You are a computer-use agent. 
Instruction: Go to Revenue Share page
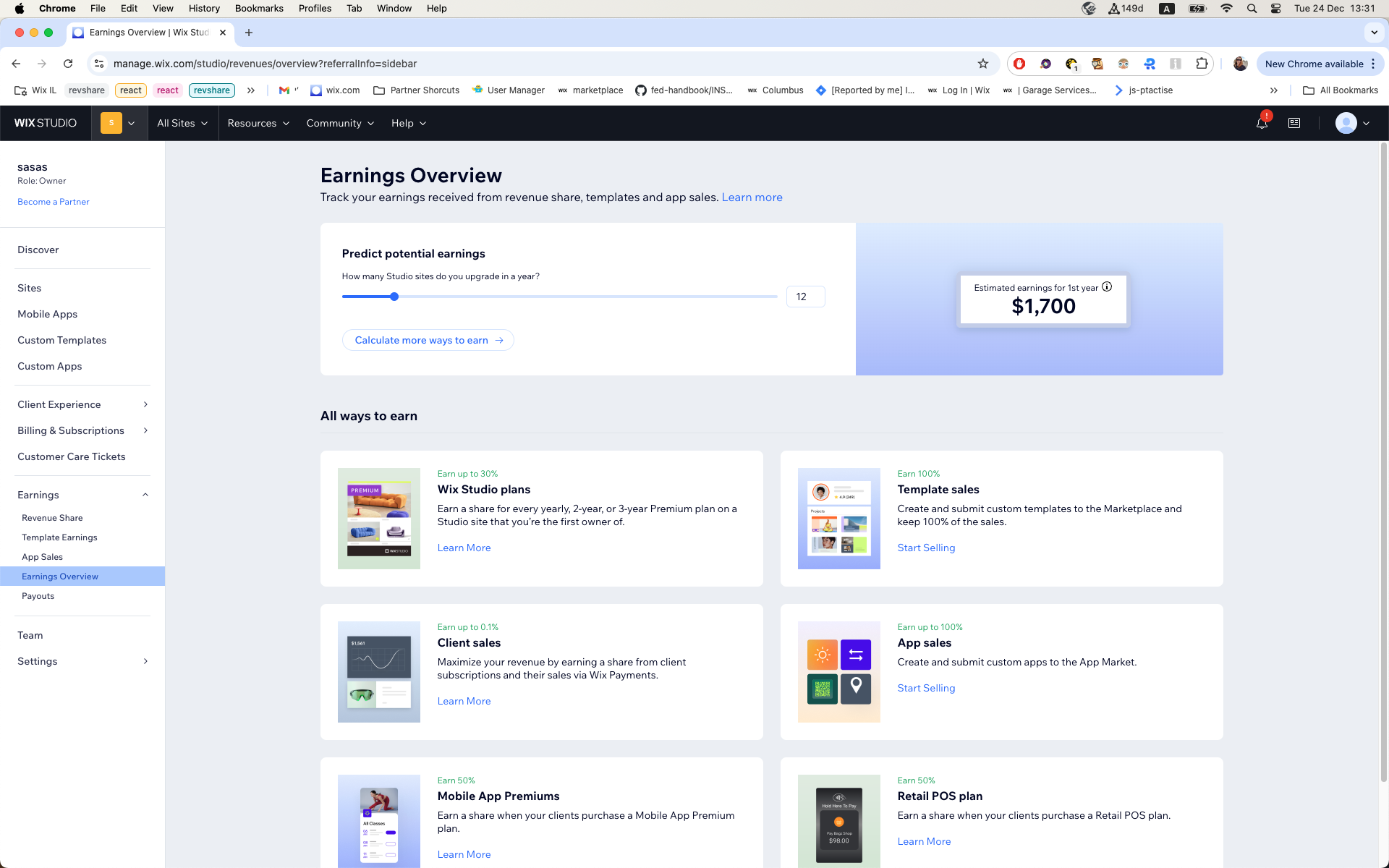coord(52,518)
